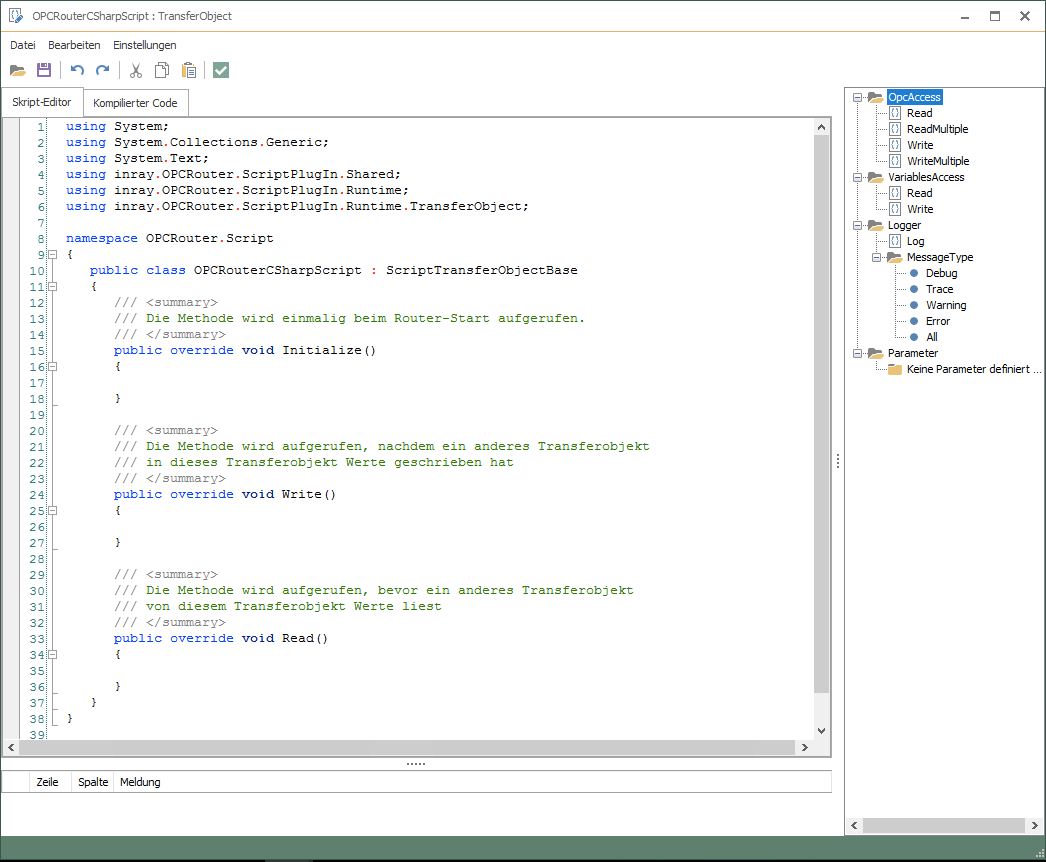Cut selection with the scissors icon
Image resolution: width=1046 pixels, height=862 pixels.
(x=135, y=70)
